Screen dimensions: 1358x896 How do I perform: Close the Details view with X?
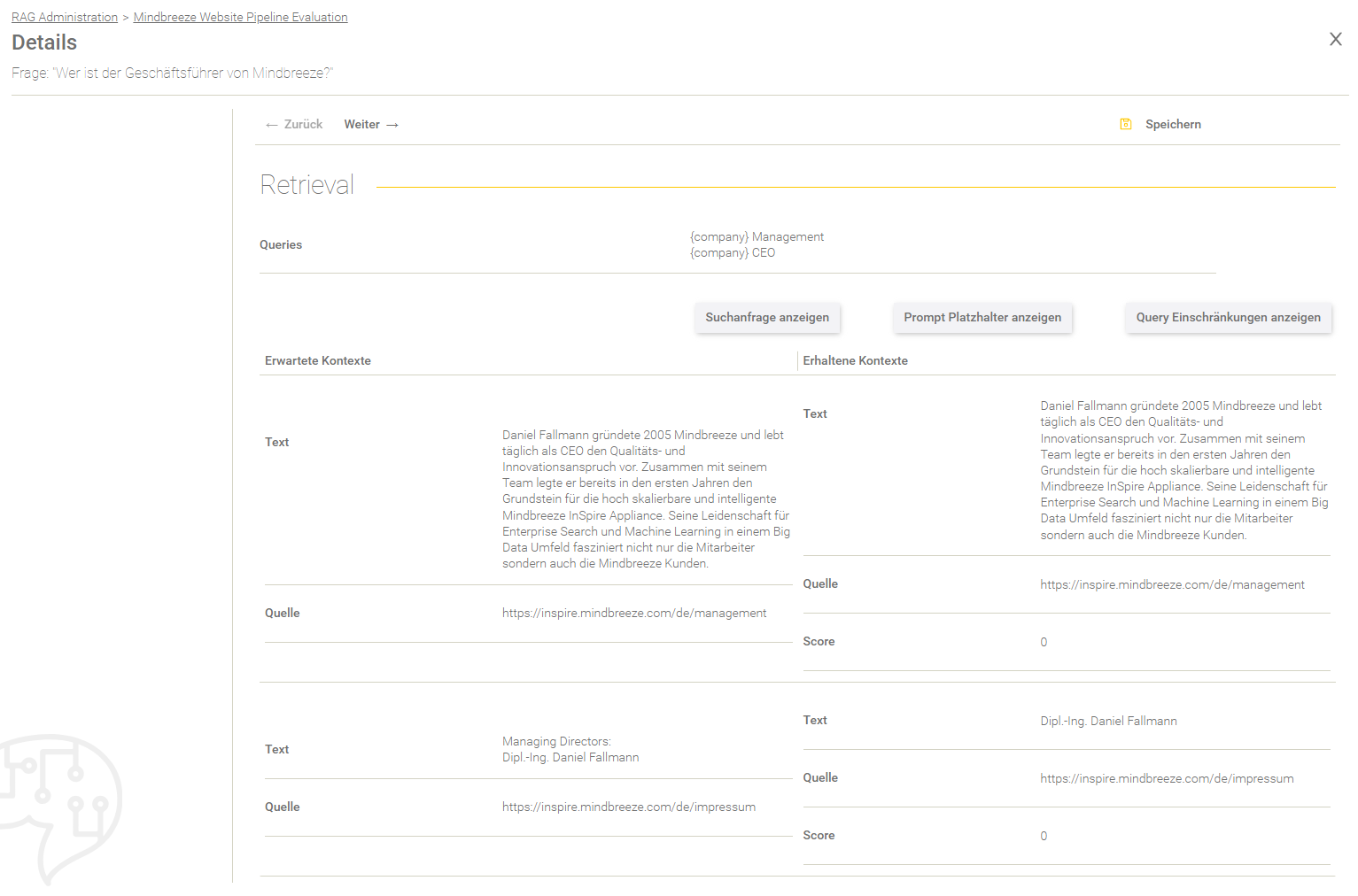point(1335,39)
